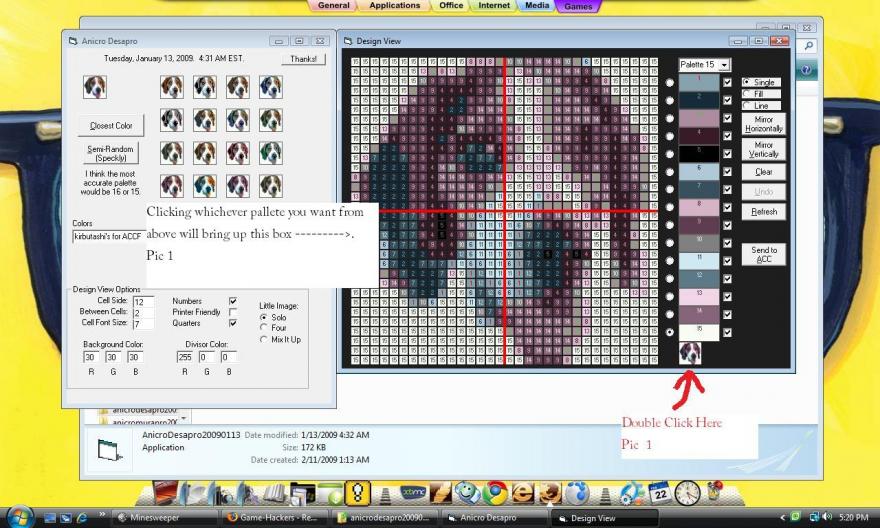Open the recycle bin icon in the dock
The width and height of the screenshot is (880, 528).
716,491
